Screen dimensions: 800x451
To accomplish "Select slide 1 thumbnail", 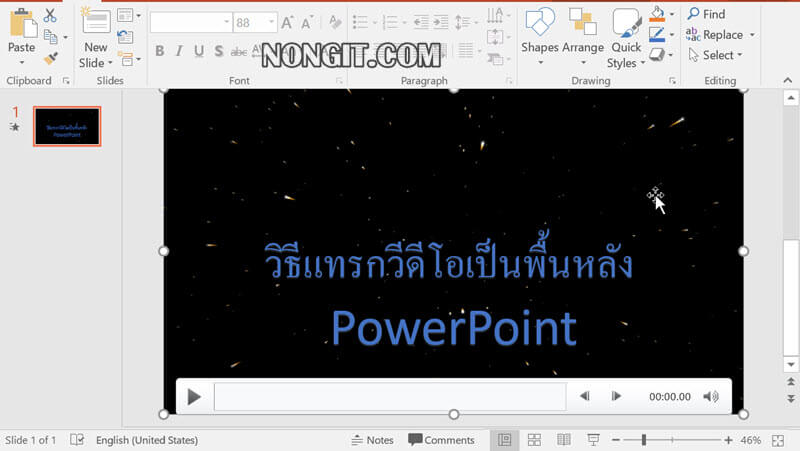I will point(67,126).
